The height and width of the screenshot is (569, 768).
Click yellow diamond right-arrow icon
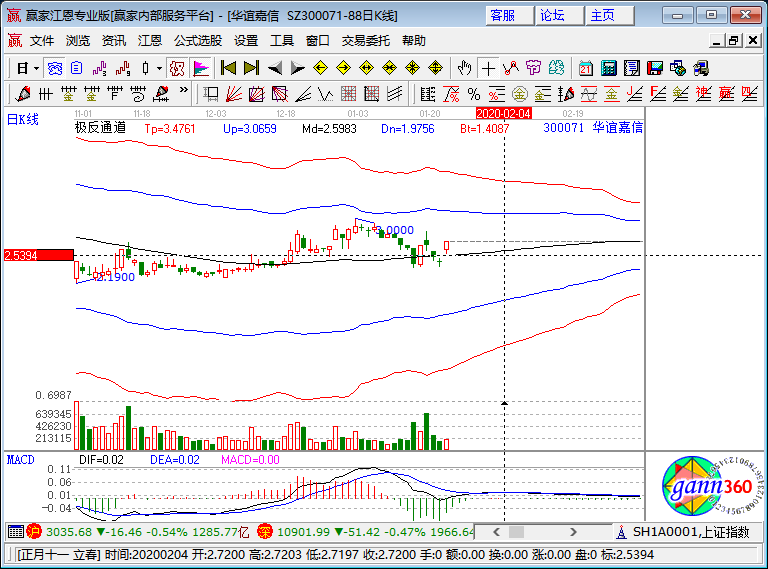coord(343,68)
